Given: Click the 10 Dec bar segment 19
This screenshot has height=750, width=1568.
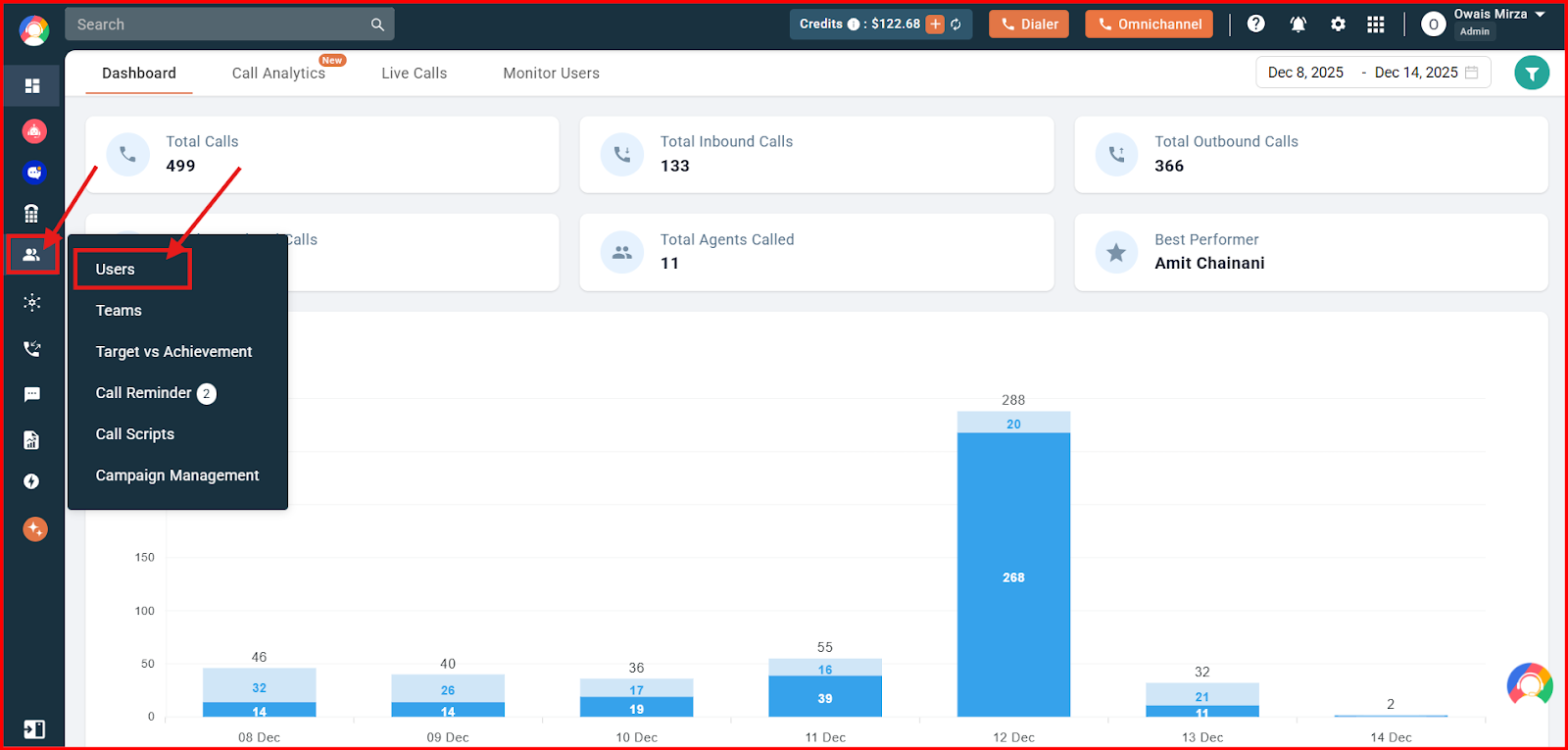Looking at the screenshot, I should pos(637,707).
